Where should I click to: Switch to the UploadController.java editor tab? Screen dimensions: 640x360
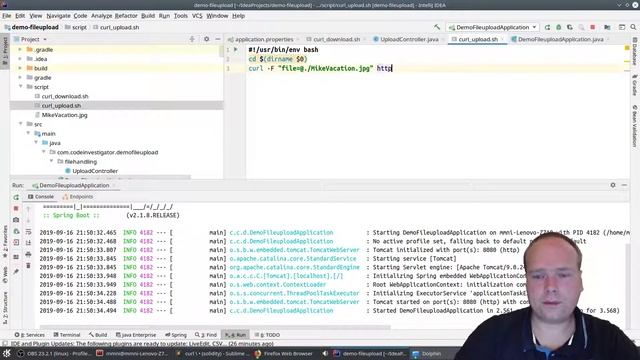pos(409,39)
